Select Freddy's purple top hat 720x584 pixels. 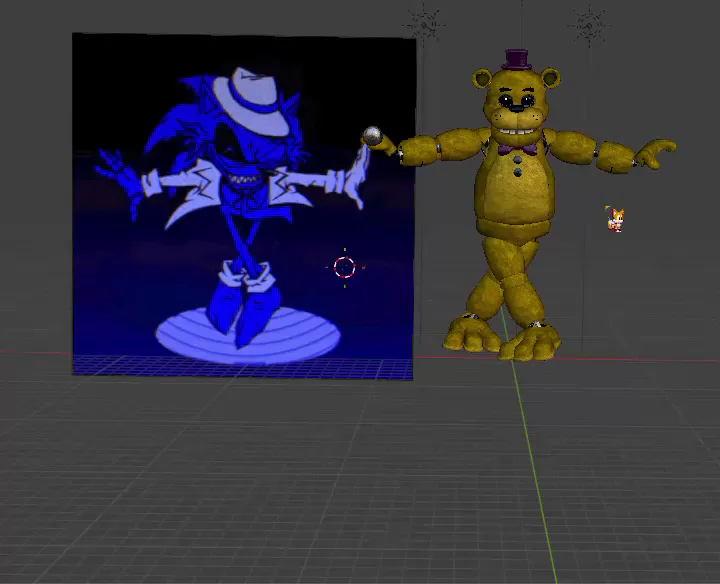pos(517,59)
